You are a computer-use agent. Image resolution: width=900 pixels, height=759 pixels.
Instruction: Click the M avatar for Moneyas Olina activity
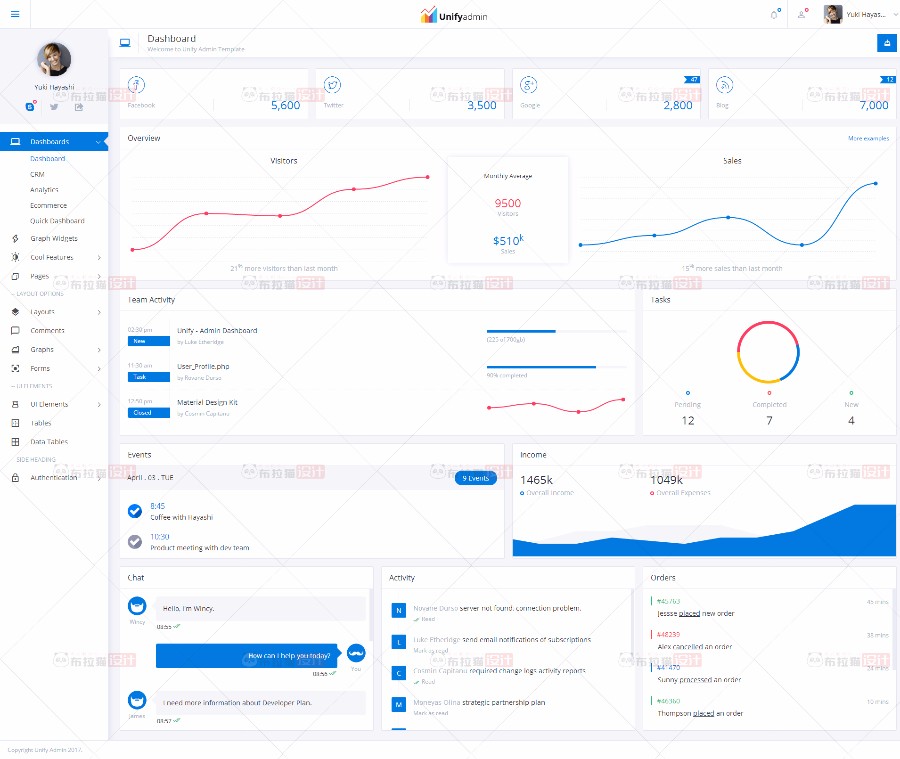pyautogui.click(x=398, y=704)
